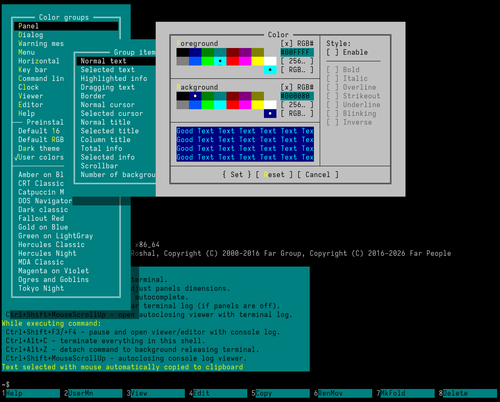The width and height of the screenshot is (500, 402).
Task: Open the foreground 256 color palette
Action: 297,61
